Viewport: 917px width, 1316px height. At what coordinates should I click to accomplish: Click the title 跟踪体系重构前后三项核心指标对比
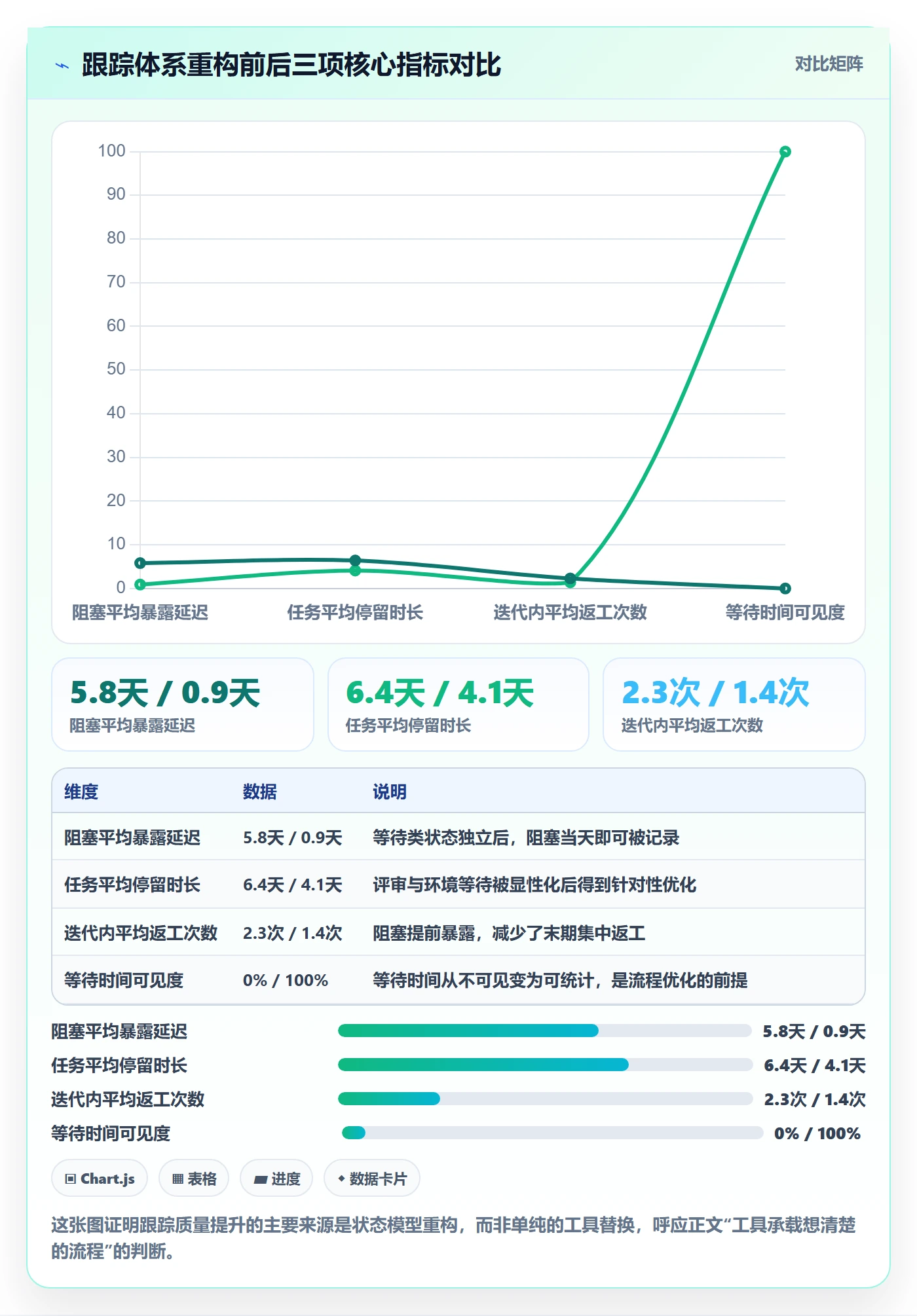(291, 65)
